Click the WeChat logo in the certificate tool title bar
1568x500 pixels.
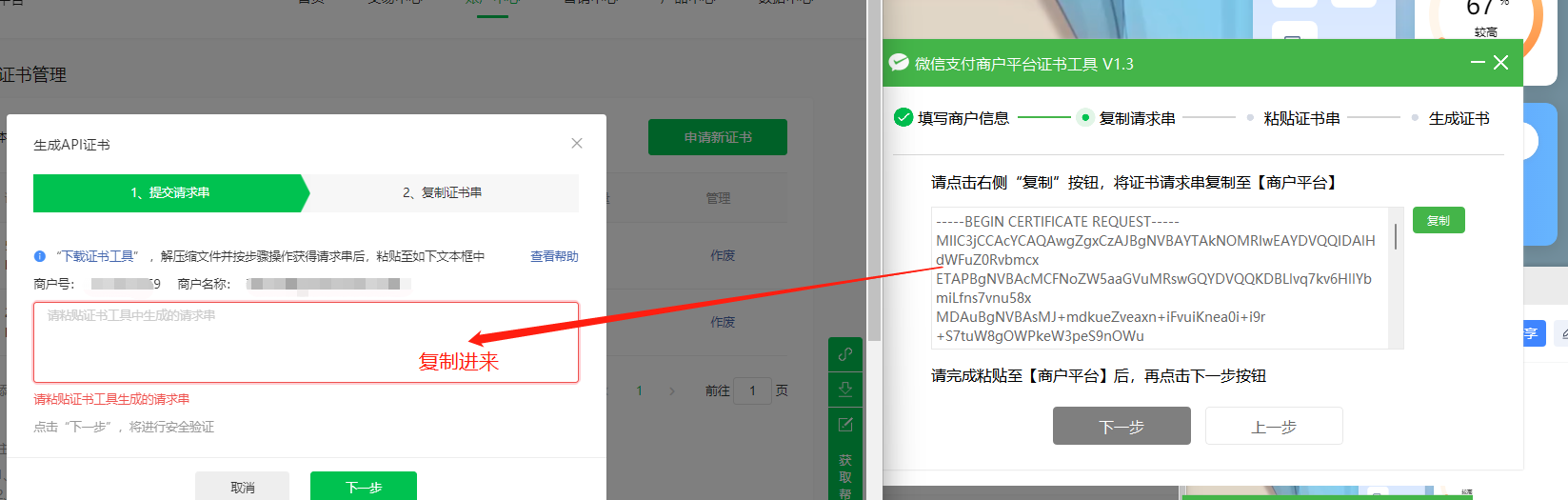(x=899, y=63)
